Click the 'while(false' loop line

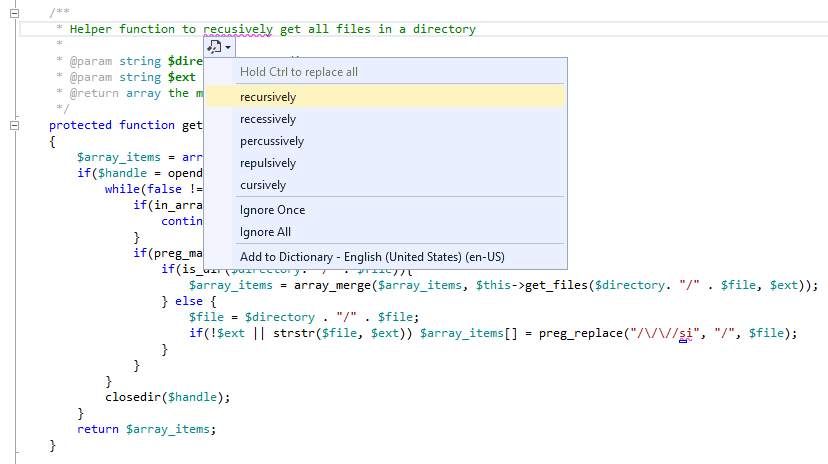(x=153, y=189)
